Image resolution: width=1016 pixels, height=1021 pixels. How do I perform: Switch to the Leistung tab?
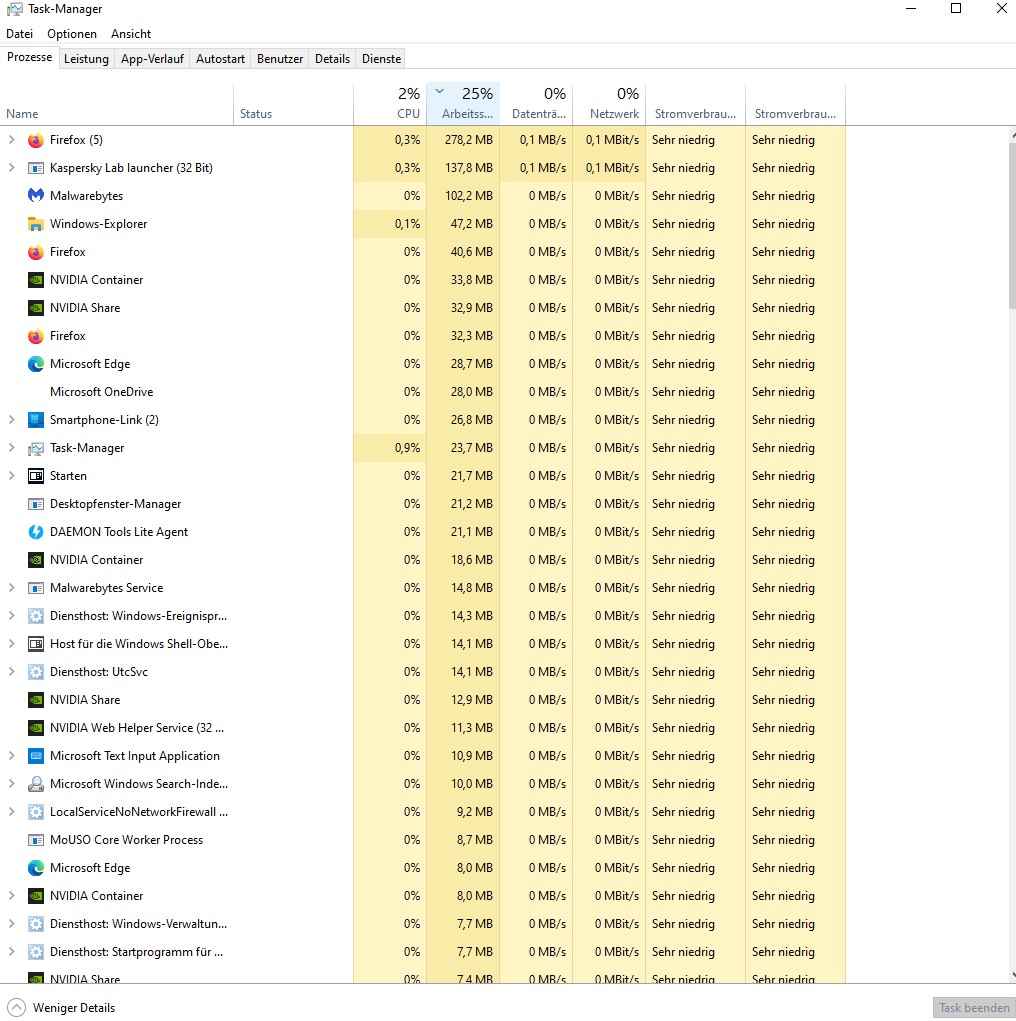(86, 59)
